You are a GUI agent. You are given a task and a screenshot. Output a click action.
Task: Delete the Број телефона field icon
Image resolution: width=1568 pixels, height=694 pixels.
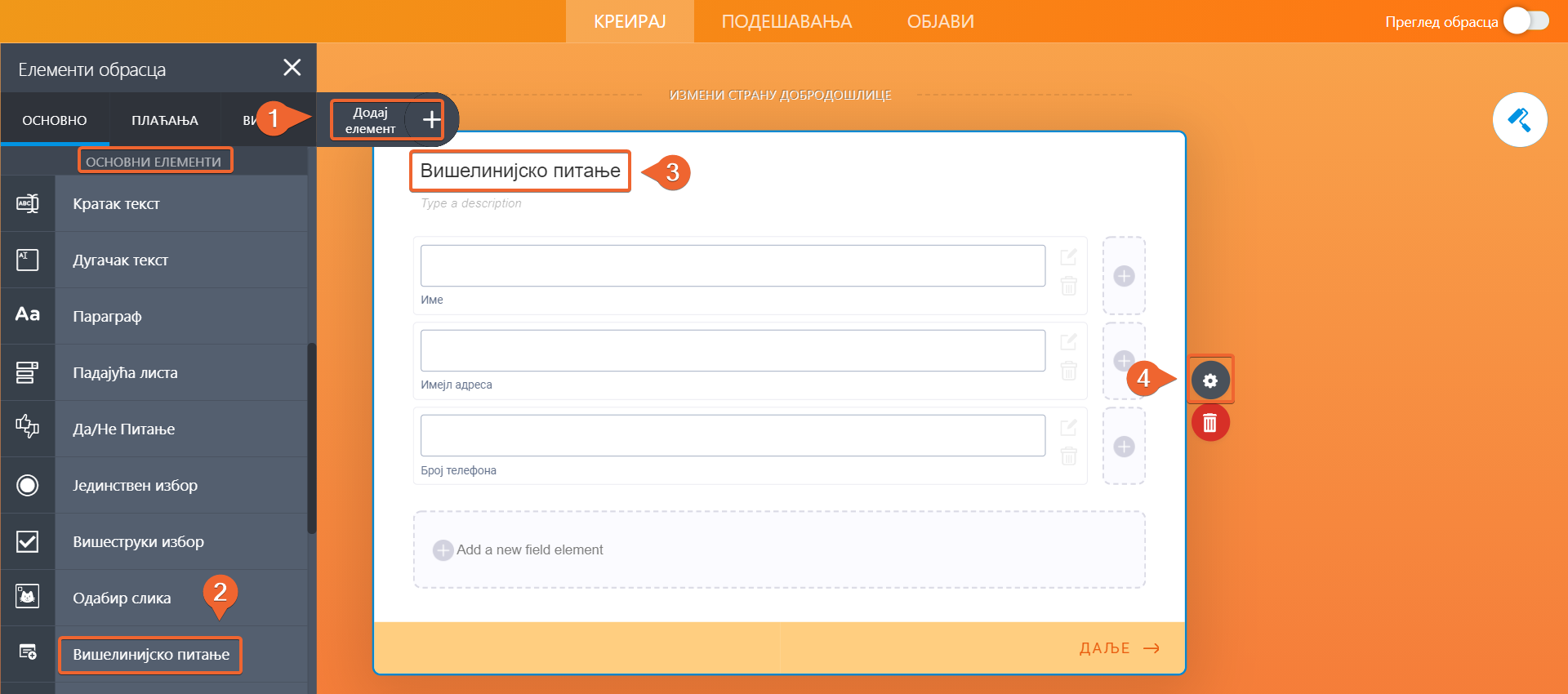[x=1068, y=456]
